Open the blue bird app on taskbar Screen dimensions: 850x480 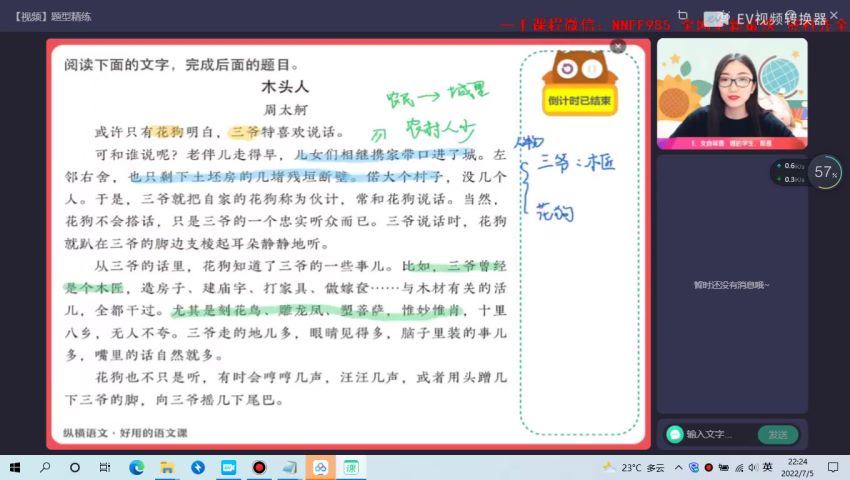tap(198, 468)
